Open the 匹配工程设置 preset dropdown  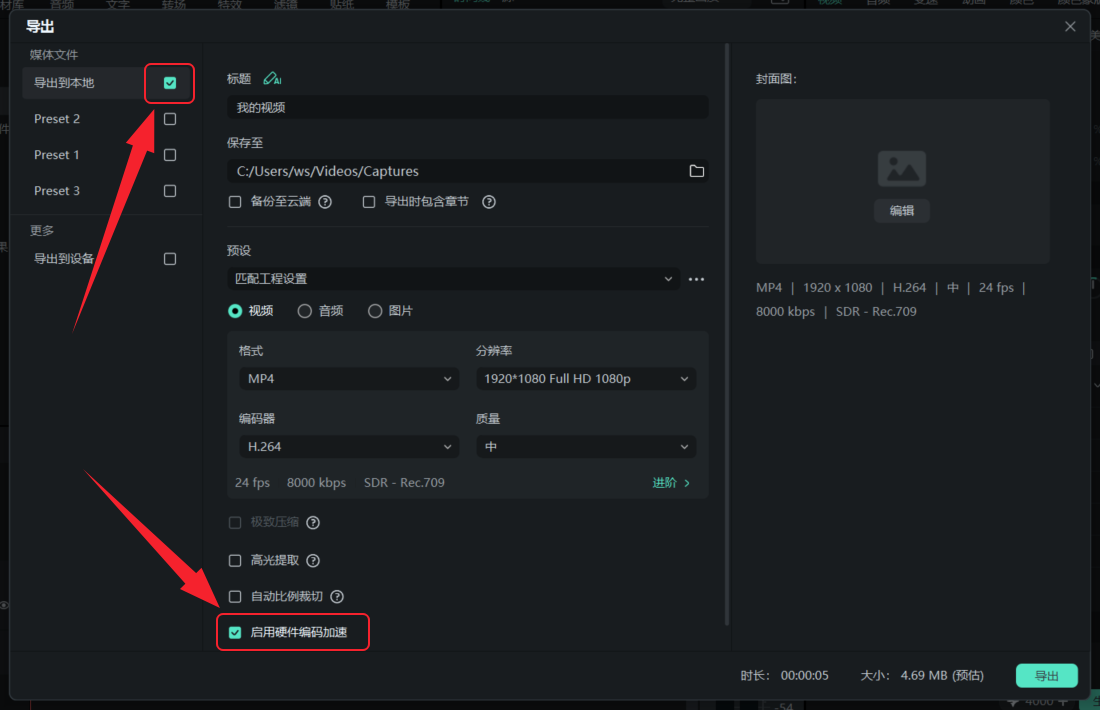tap(453, 279)
